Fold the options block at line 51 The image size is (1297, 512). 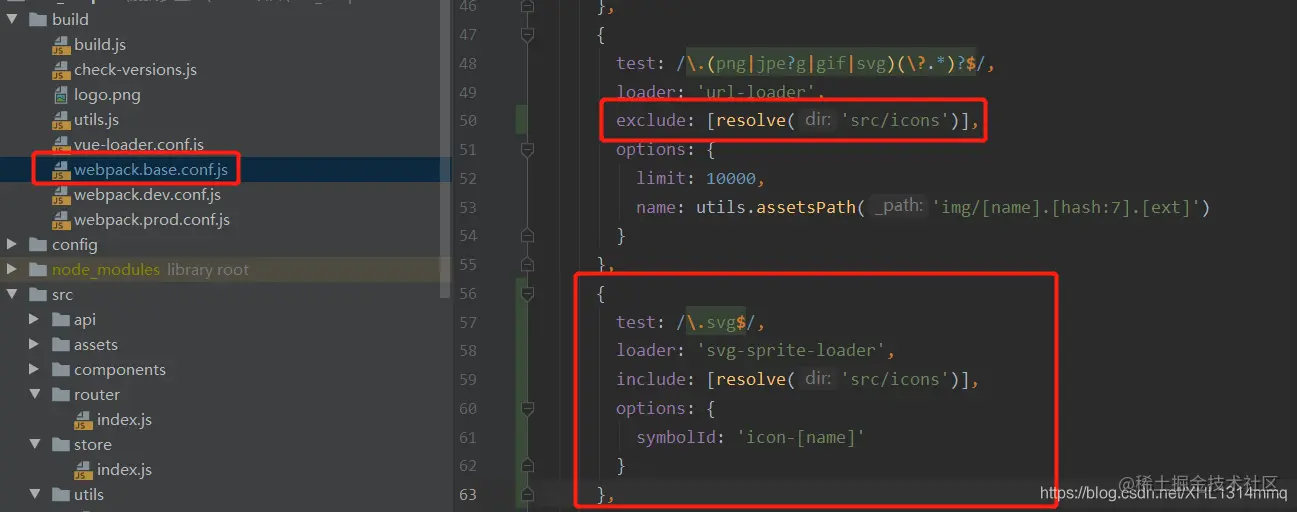(526, 150)
